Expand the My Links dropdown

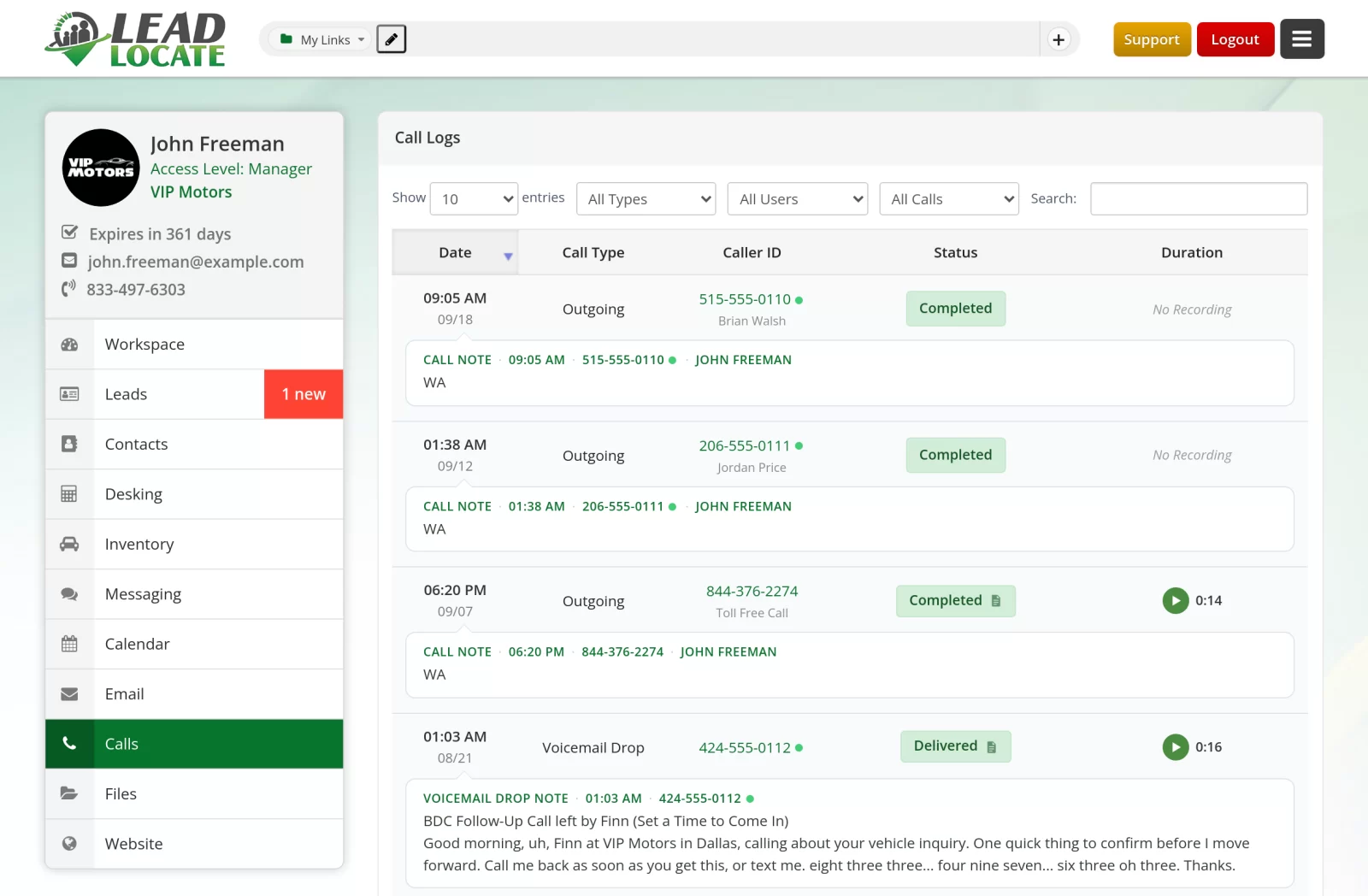[322, 39]
